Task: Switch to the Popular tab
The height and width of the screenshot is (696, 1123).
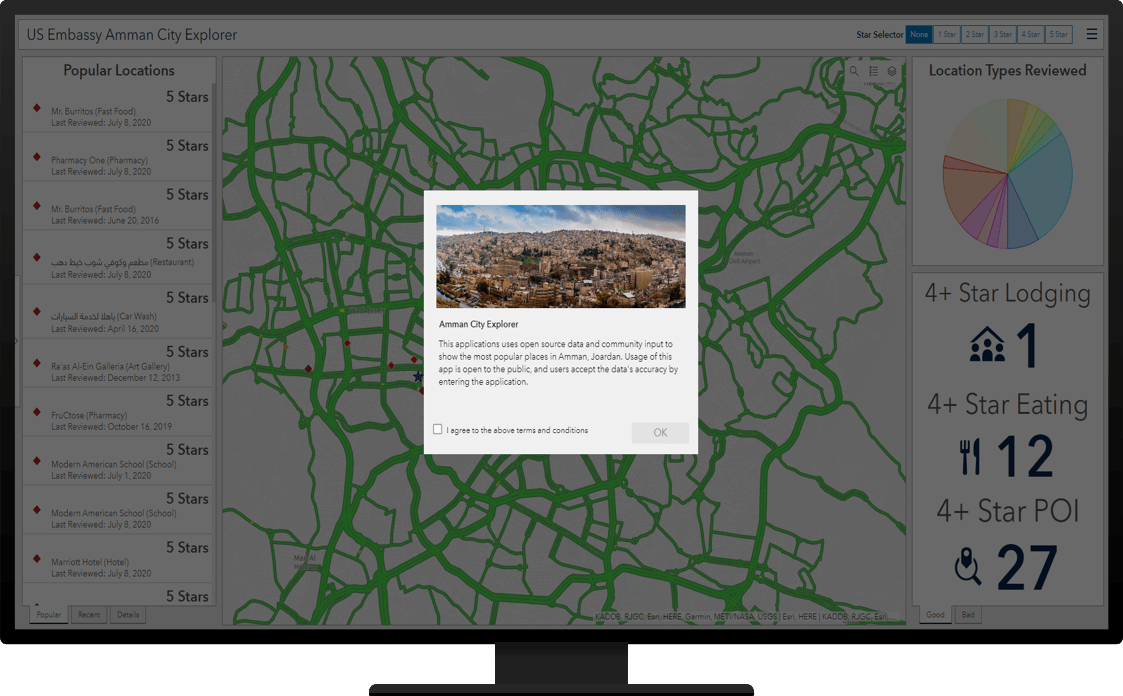Action: 49,614
